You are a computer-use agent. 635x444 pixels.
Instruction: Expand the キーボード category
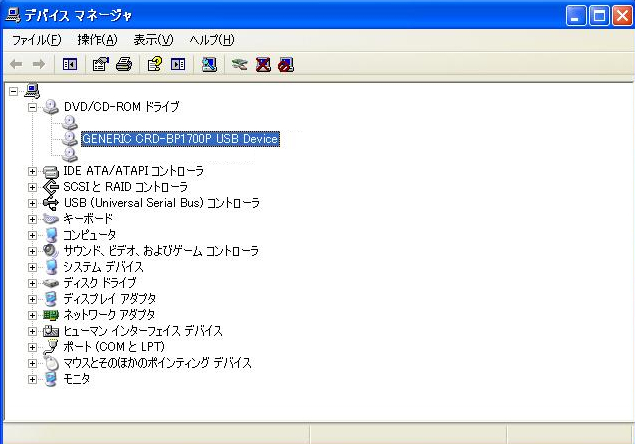click(32, 219)
